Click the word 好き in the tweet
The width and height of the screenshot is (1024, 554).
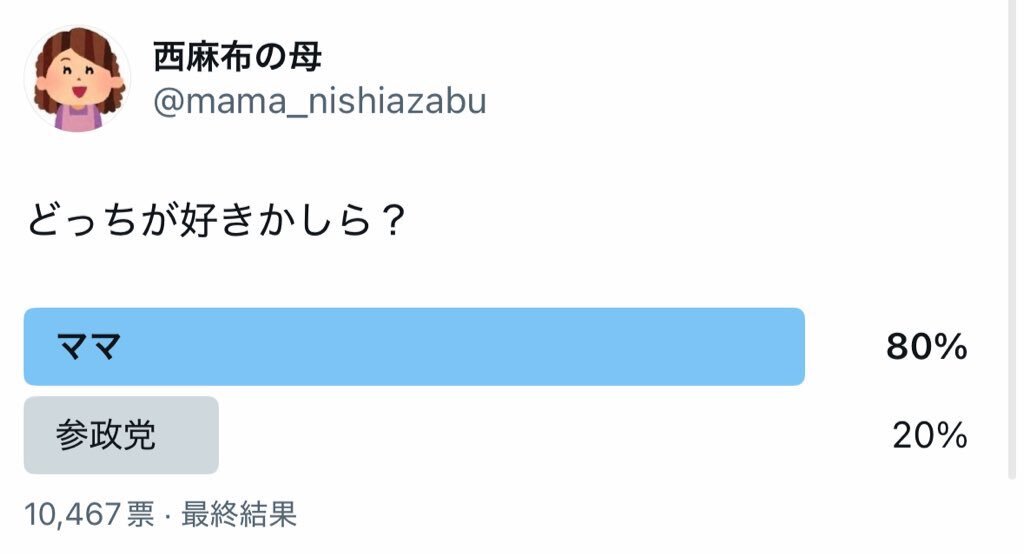click(x=216, y=220)
